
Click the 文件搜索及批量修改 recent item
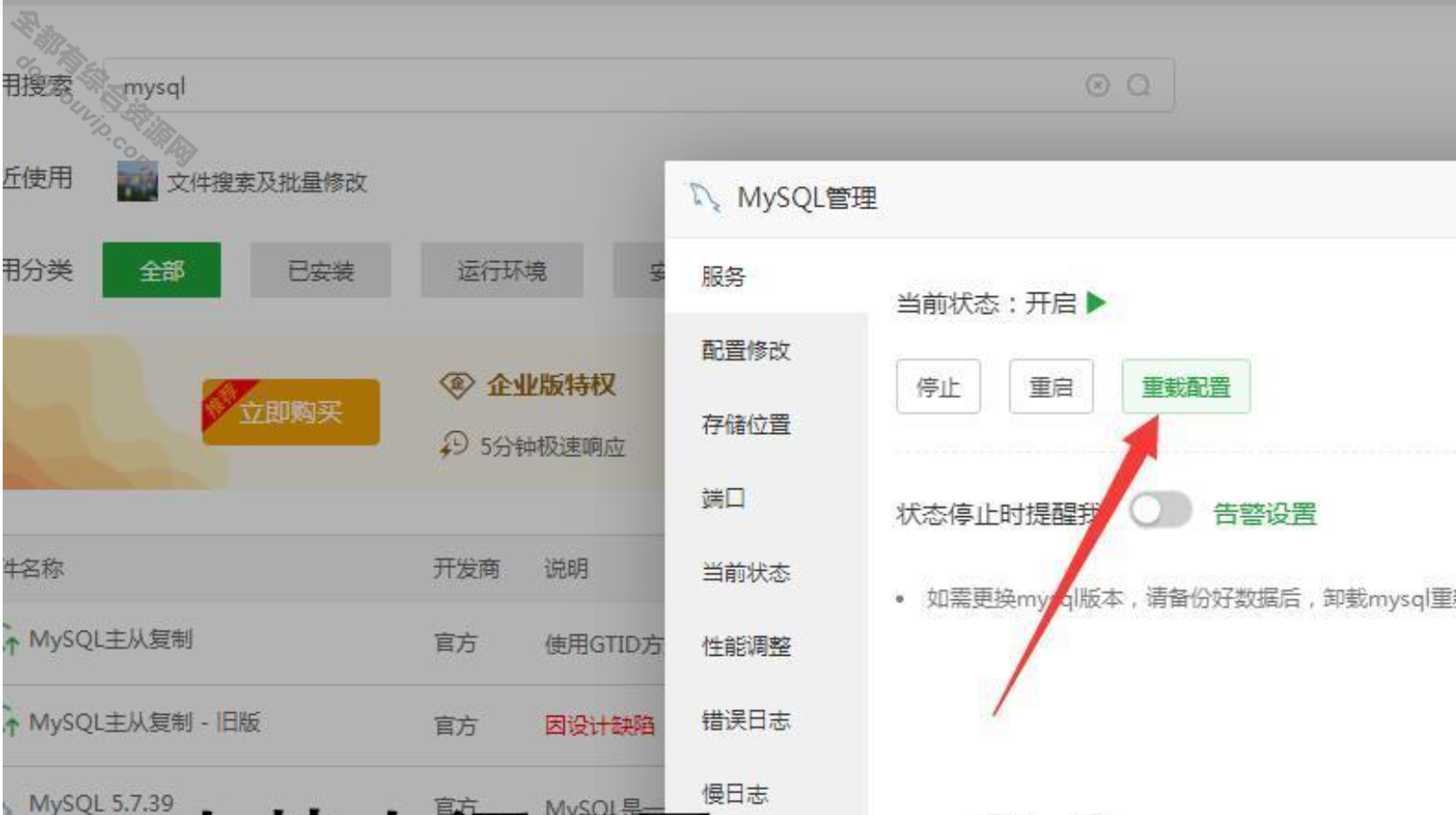(267, 183)
